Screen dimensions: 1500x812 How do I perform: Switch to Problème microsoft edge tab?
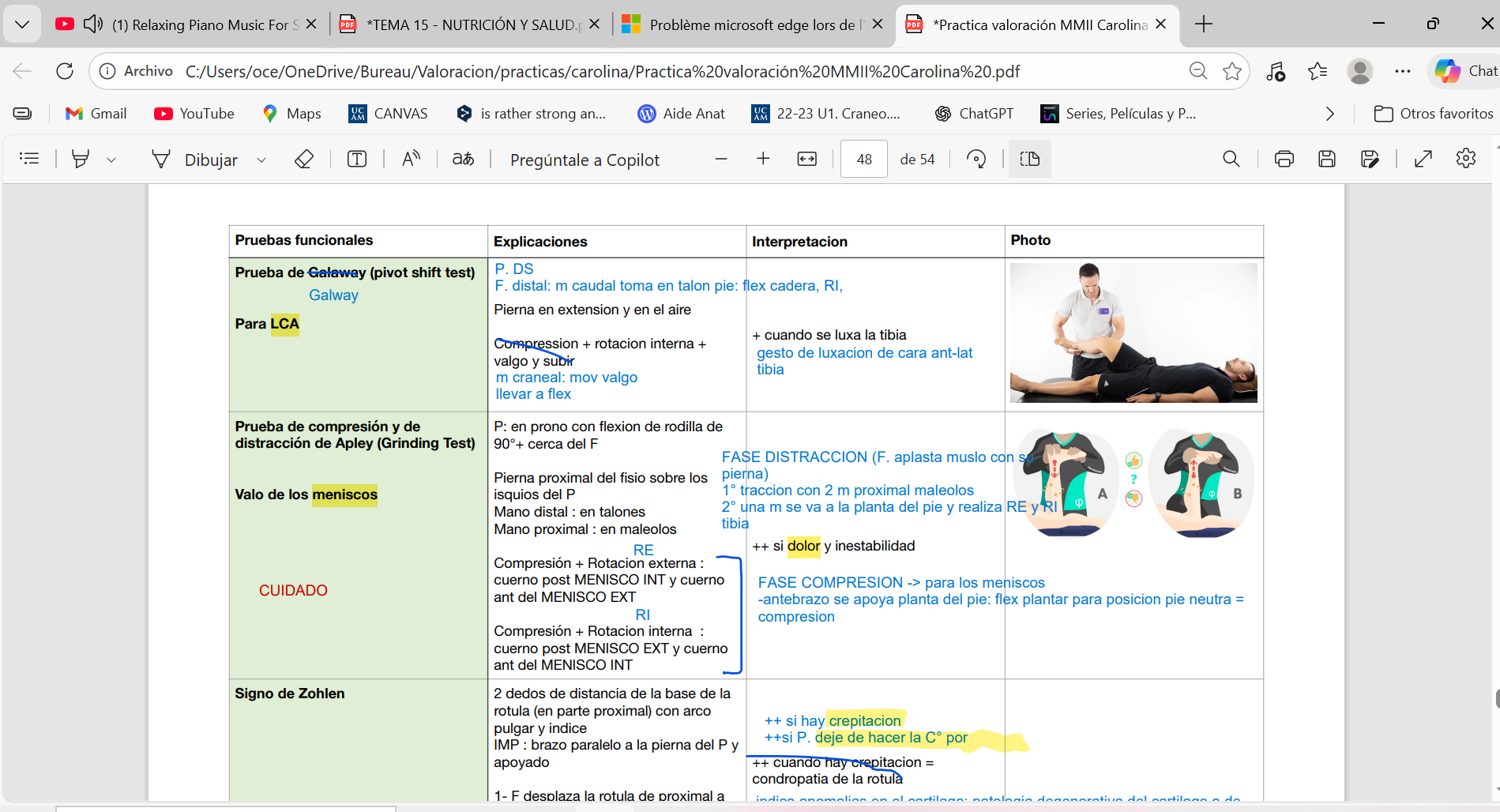pos(753,24)
